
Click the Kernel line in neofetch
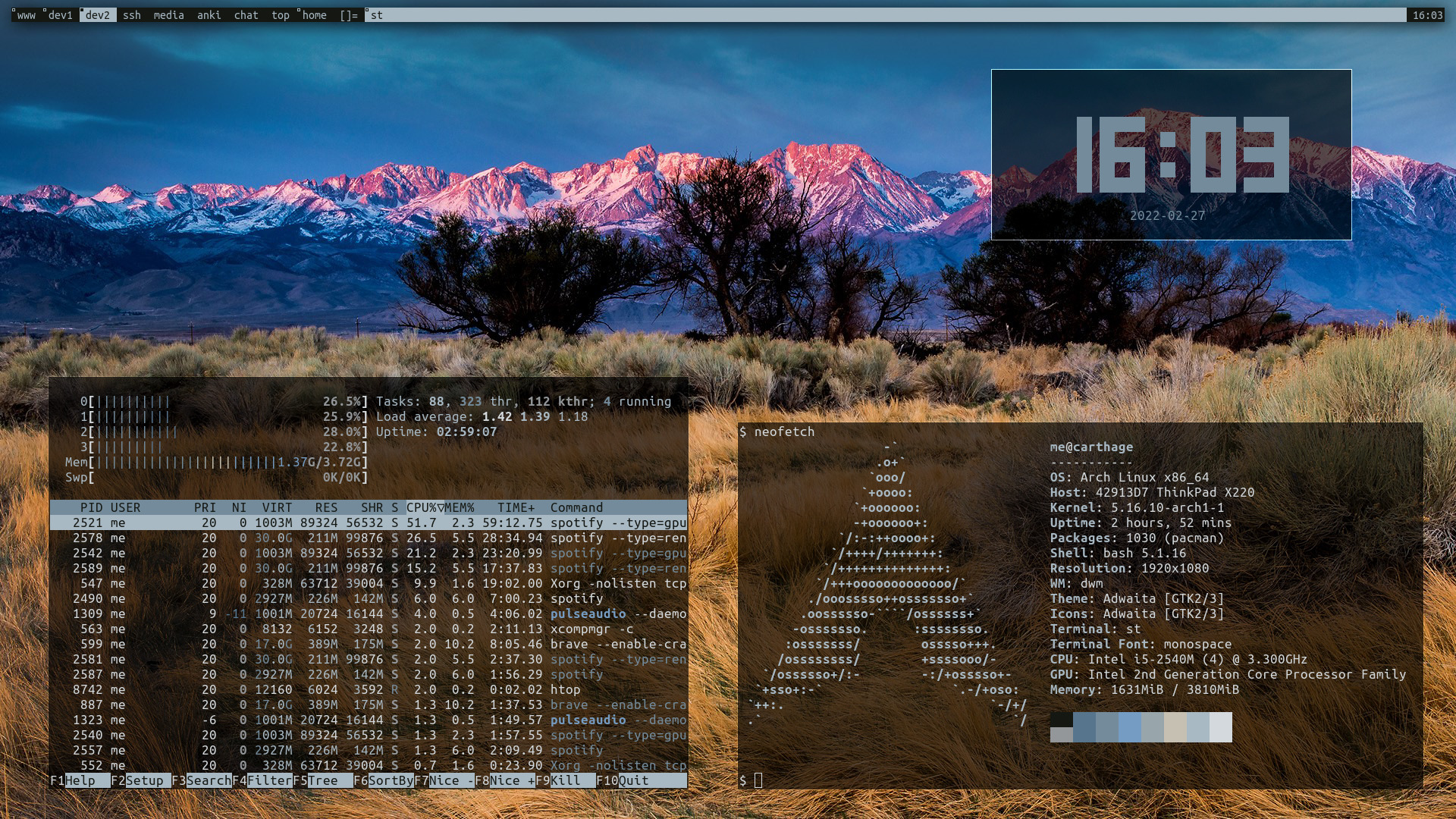pyautogui.click(x=1137, y=507)
